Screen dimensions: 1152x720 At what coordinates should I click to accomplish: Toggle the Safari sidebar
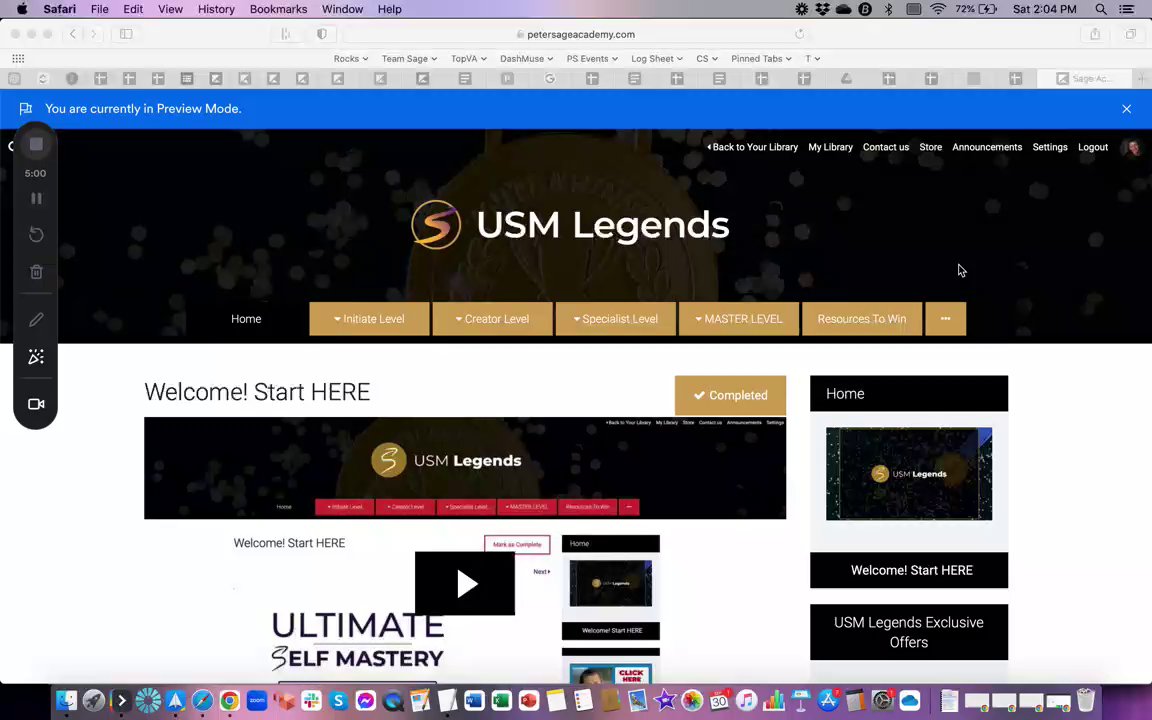[x=126, y=34]
